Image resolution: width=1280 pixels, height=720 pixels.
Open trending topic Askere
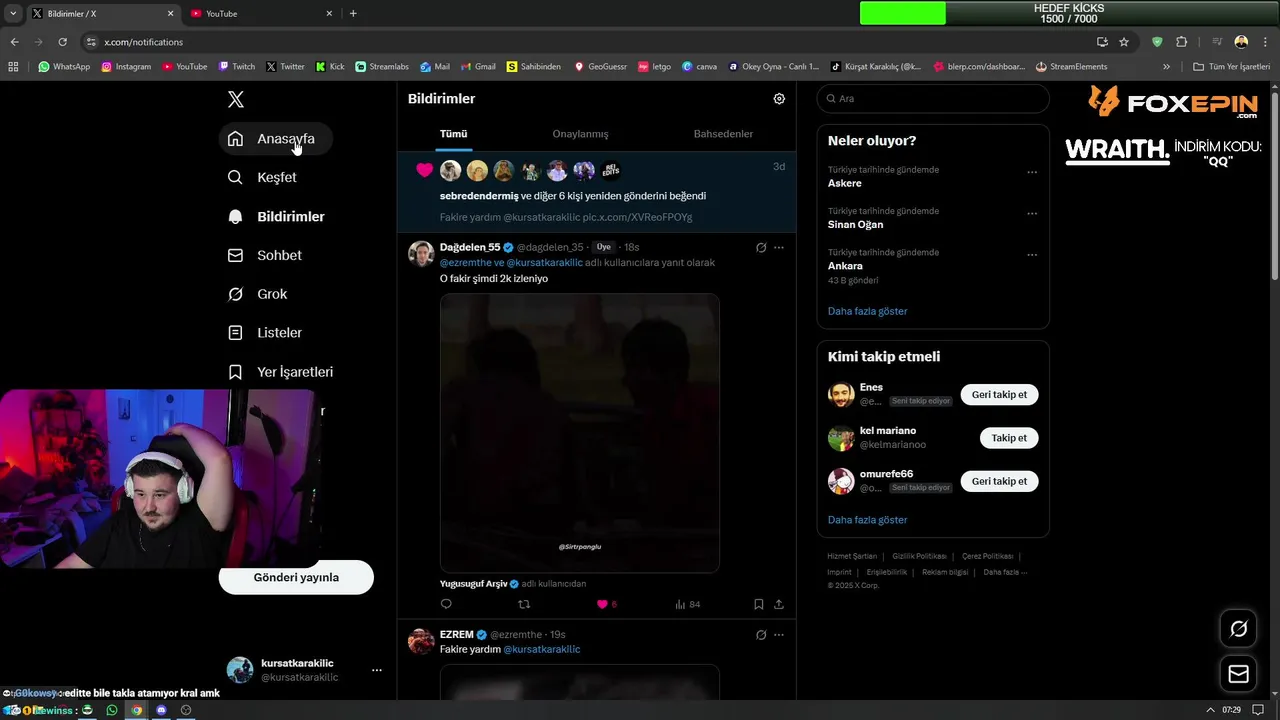[845, 184]
